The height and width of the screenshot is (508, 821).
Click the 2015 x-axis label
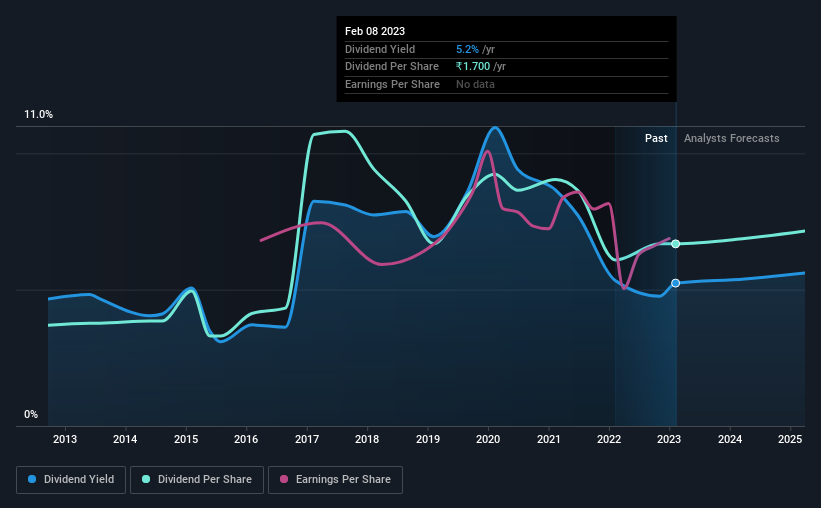[186, 439]
